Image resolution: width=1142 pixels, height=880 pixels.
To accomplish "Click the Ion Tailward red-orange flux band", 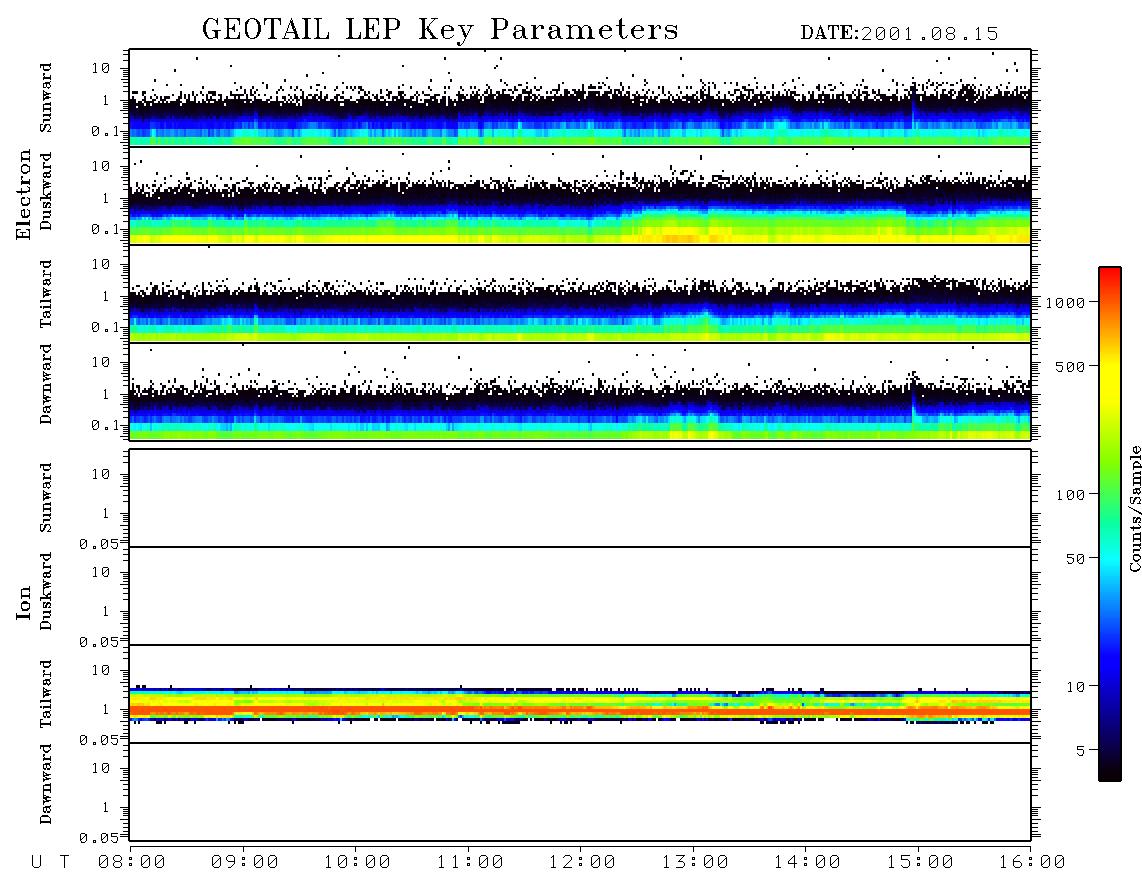I will click(x=580, y=710).
